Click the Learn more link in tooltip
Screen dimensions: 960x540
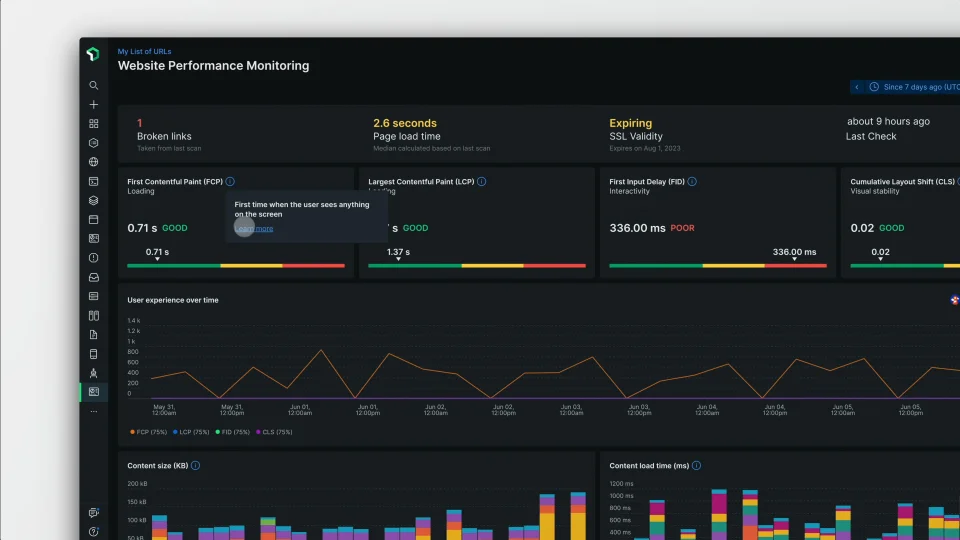(x=254, y=228)
